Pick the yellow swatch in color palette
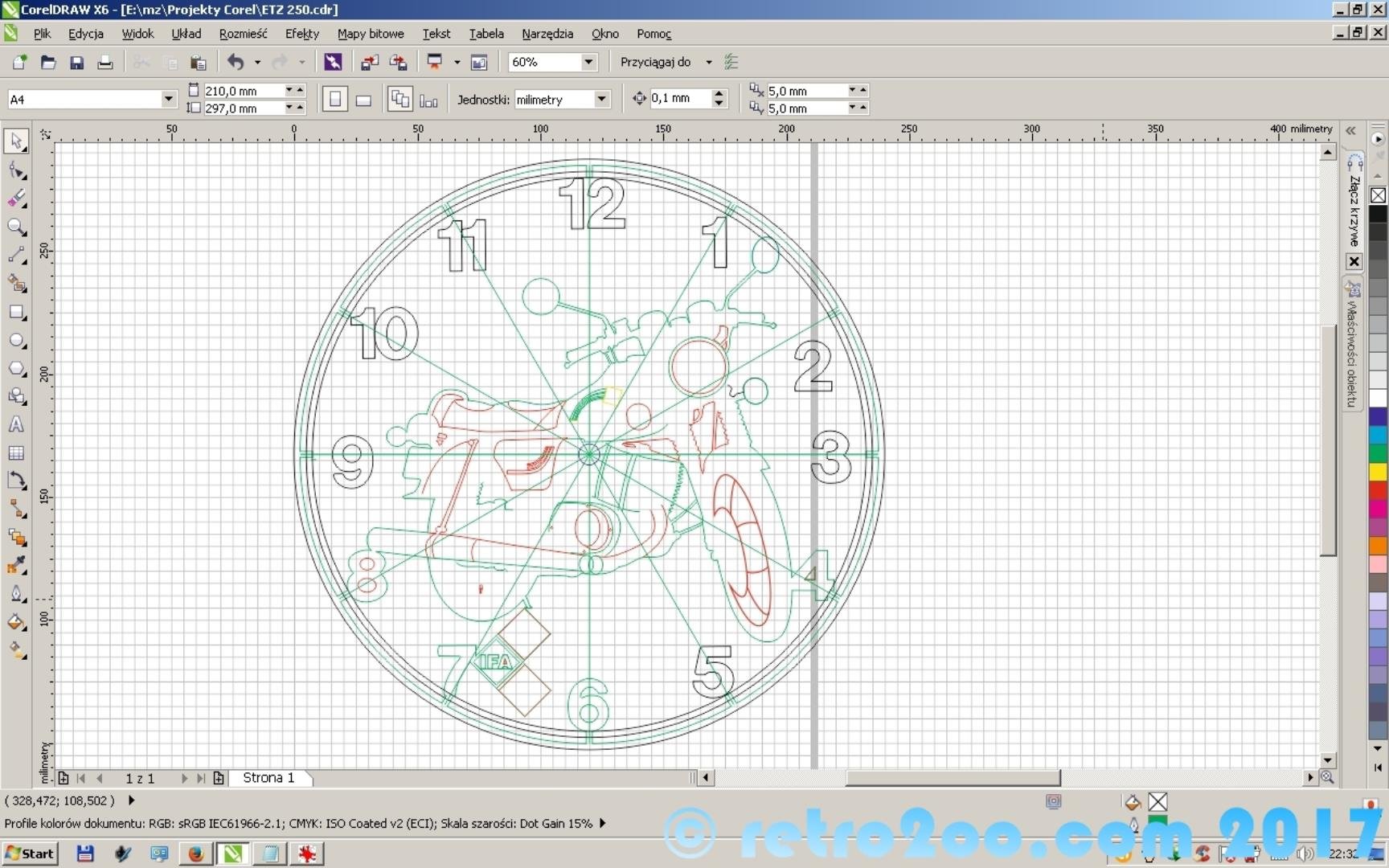The height and width of the screenshot is (868, 1389). pos(1378,472)
